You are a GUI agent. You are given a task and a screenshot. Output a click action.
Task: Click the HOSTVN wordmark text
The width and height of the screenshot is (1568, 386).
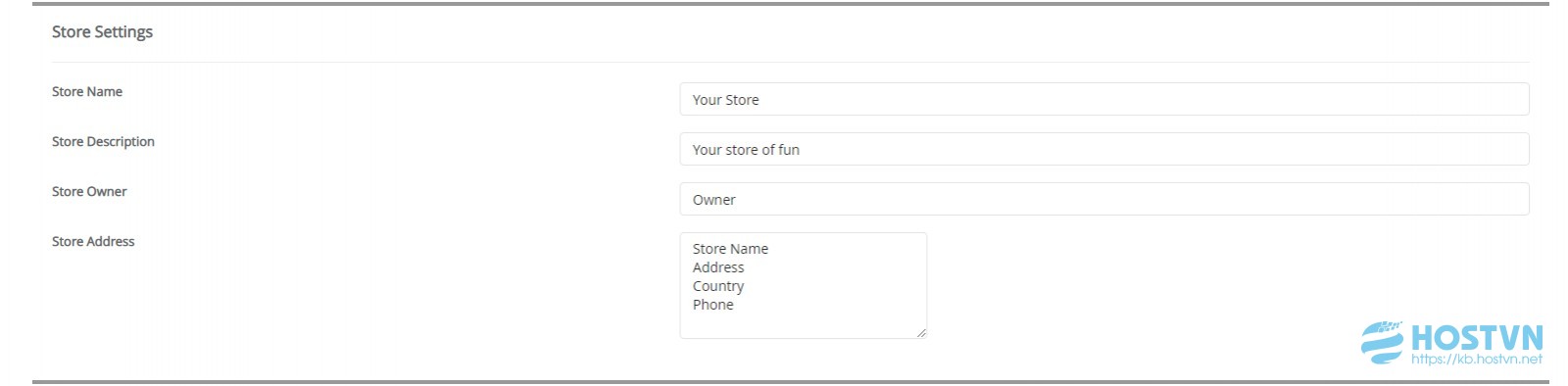point(1477,339)
